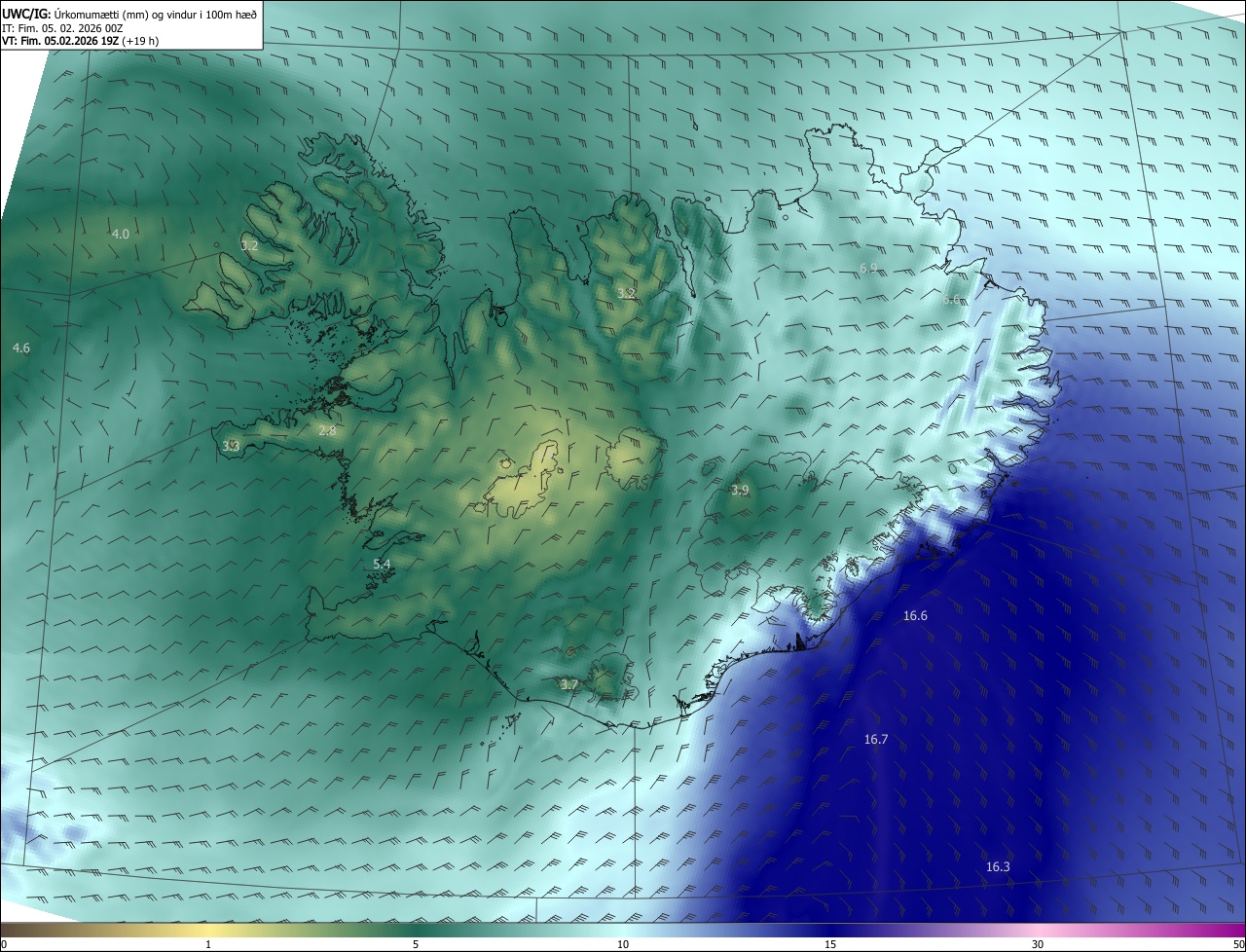Viewport: 1246px width, 952px height.
Task: Click the 6.9 value label on the map
Action: [868, 268]
